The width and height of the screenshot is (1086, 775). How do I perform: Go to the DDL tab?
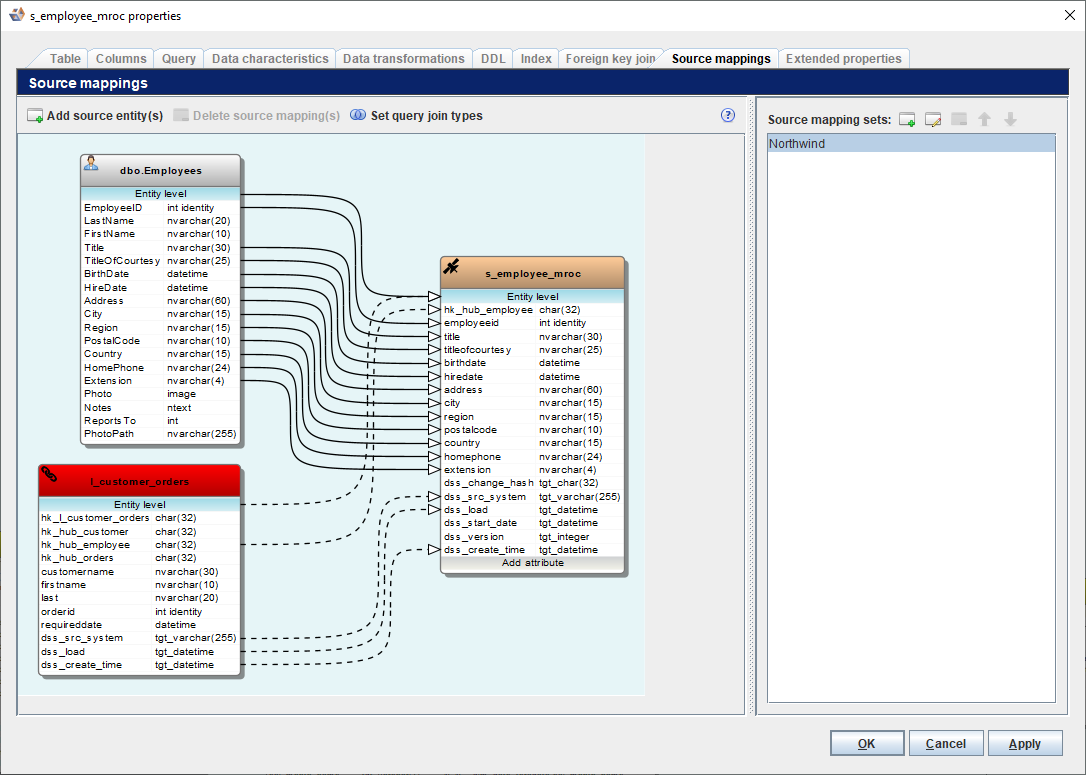pyautogui.click(x=493, y=59)
